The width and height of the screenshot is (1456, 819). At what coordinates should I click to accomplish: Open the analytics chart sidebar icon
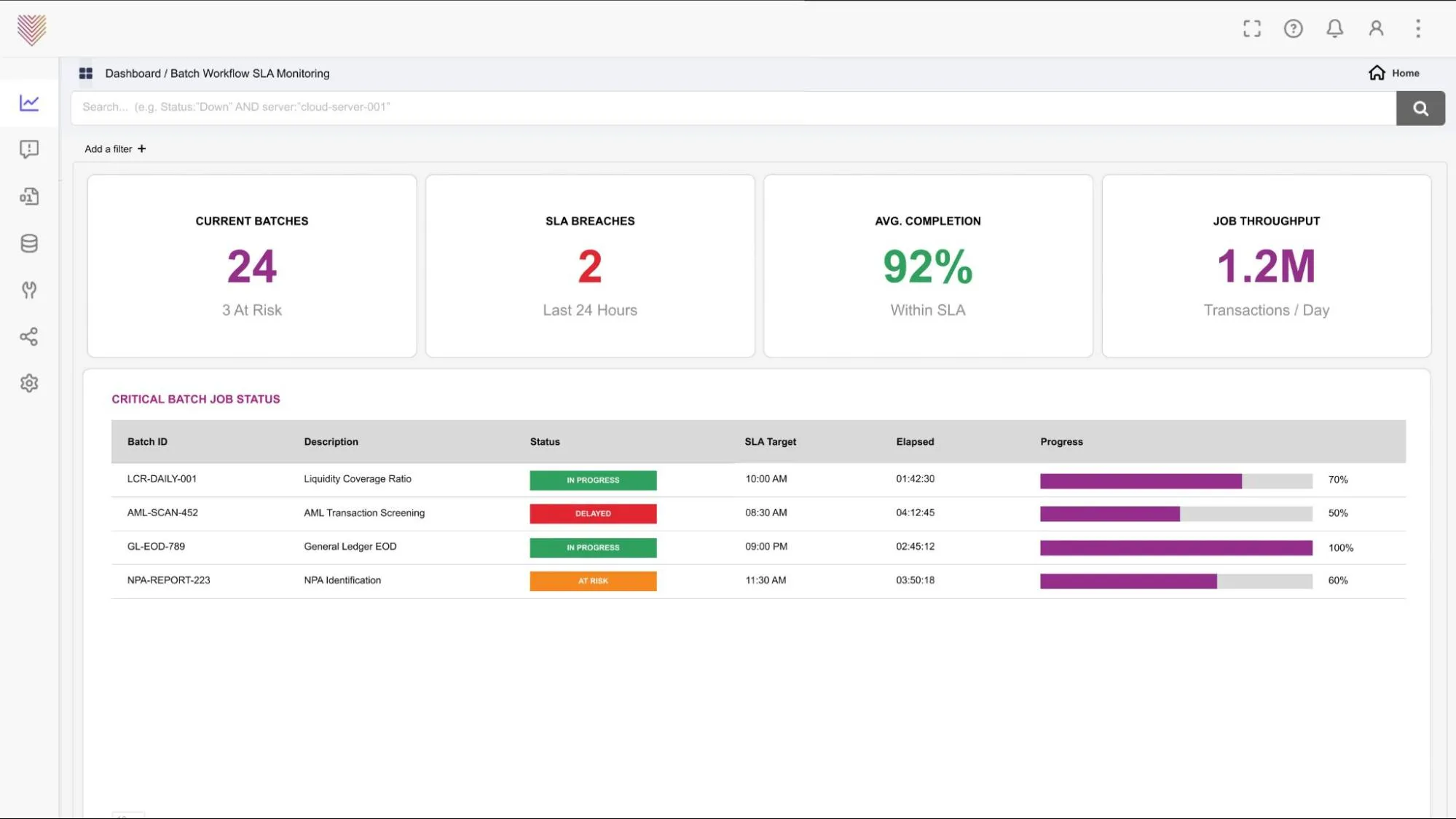pyautogui.click(x=29, y=103)
